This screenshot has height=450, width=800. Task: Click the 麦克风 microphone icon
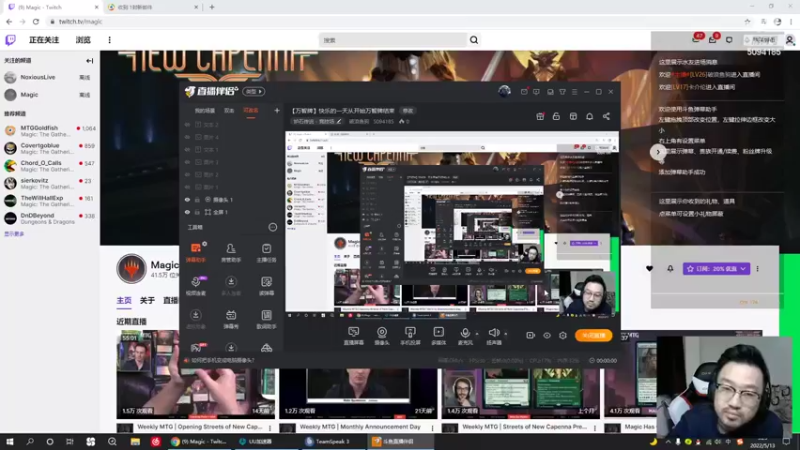[465, 333]
